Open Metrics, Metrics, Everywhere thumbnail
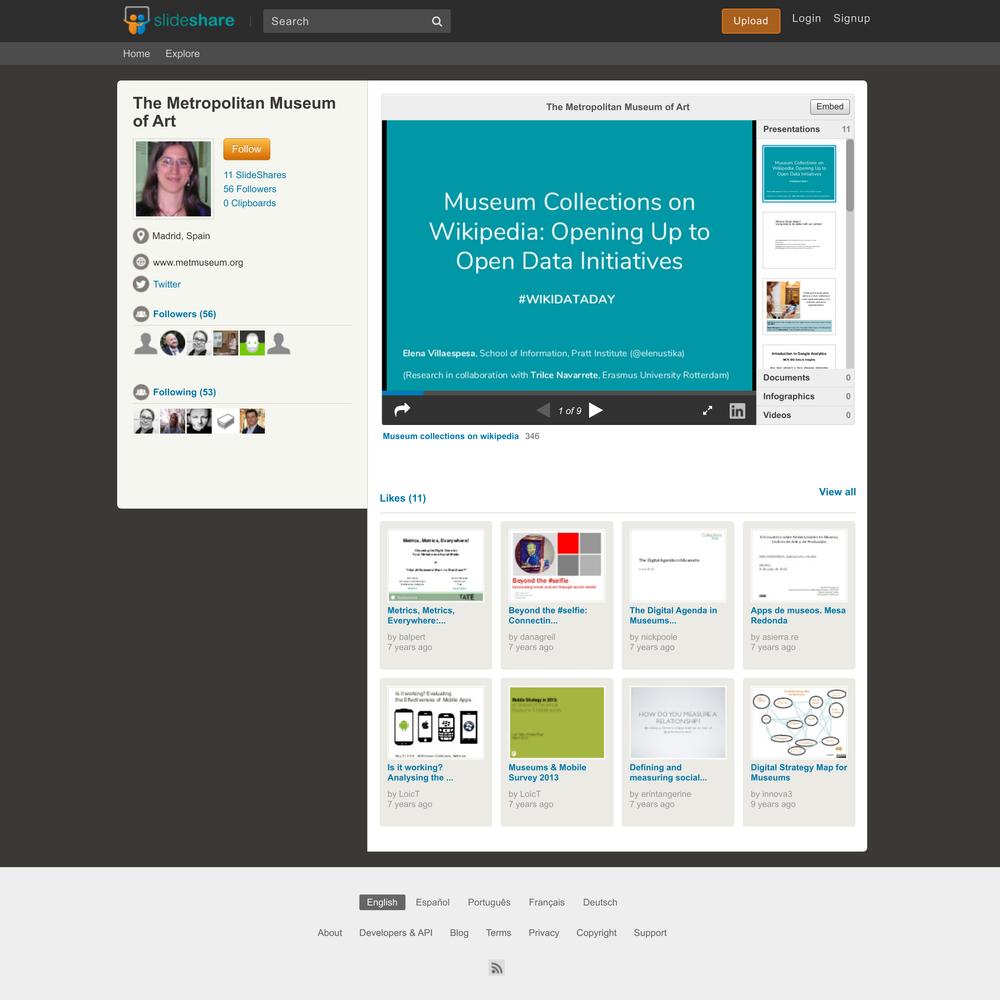 click(436, 566)
